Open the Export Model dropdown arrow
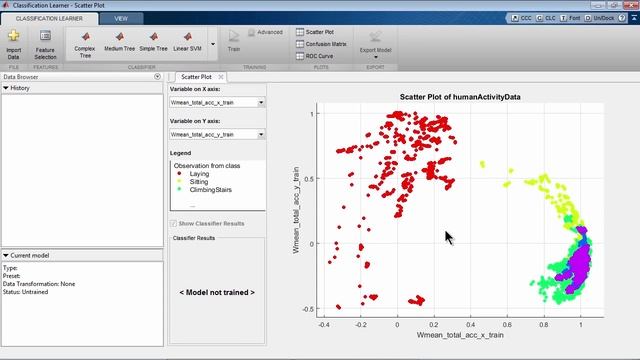640x360 pixels. [376, 57]
